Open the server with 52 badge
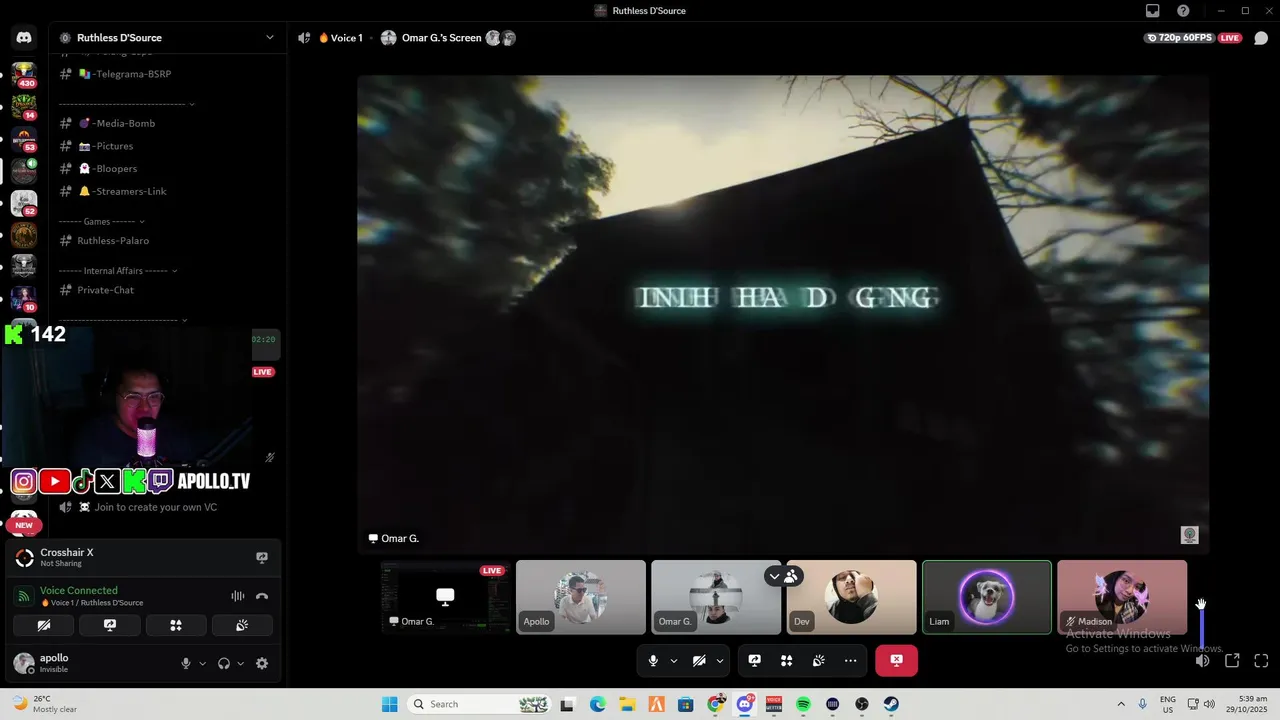This screenshot has width=1280, height=720. (x=24, y=203)
